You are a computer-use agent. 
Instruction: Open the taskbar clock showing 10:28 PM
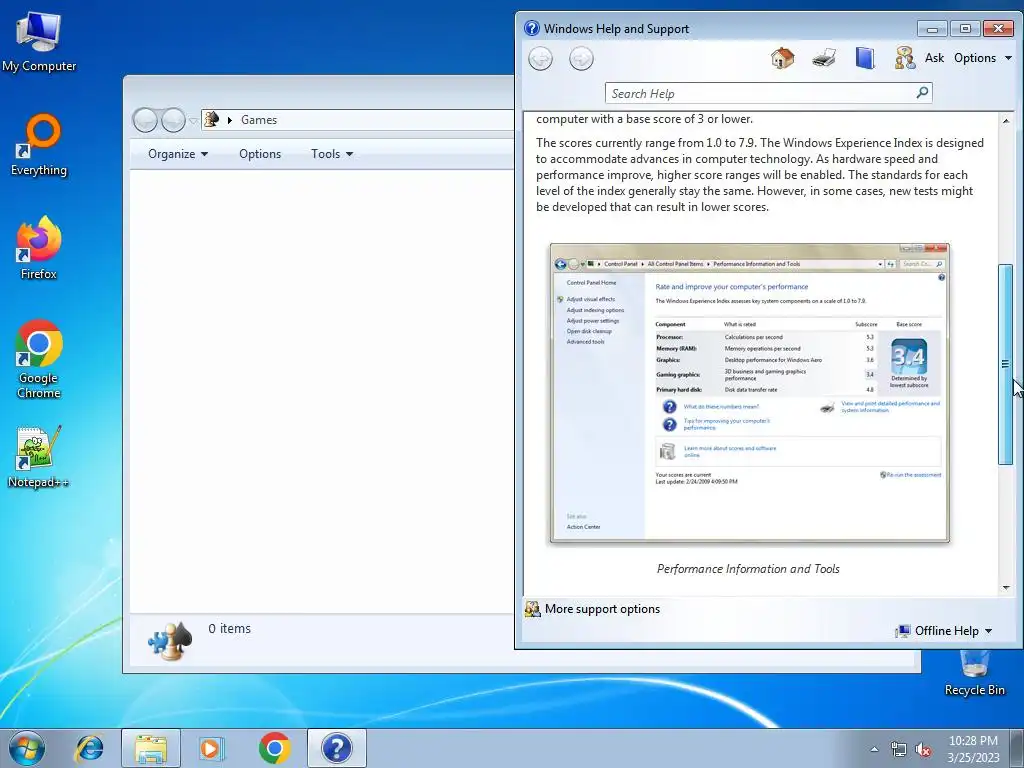[973, 749]
